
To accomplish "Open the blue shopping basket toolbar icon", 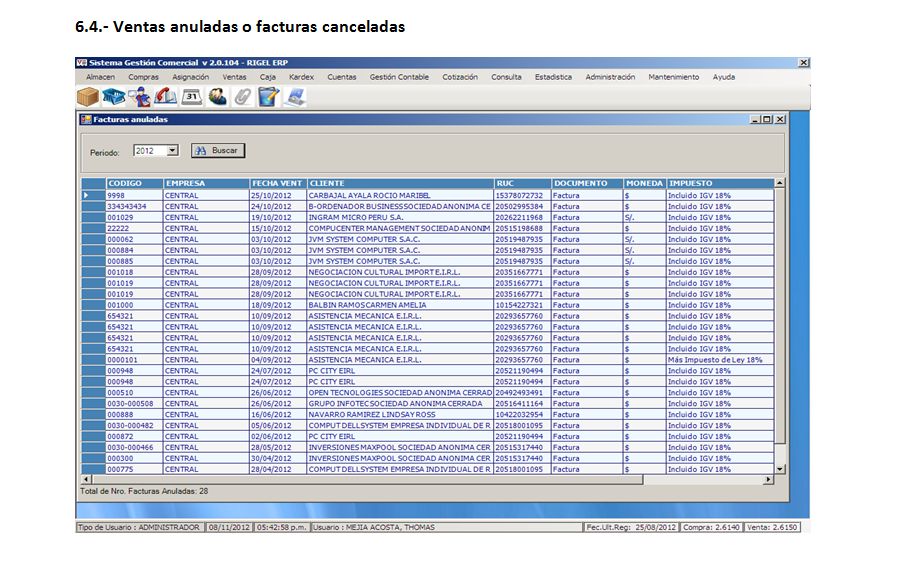I will tap(114, 96).
